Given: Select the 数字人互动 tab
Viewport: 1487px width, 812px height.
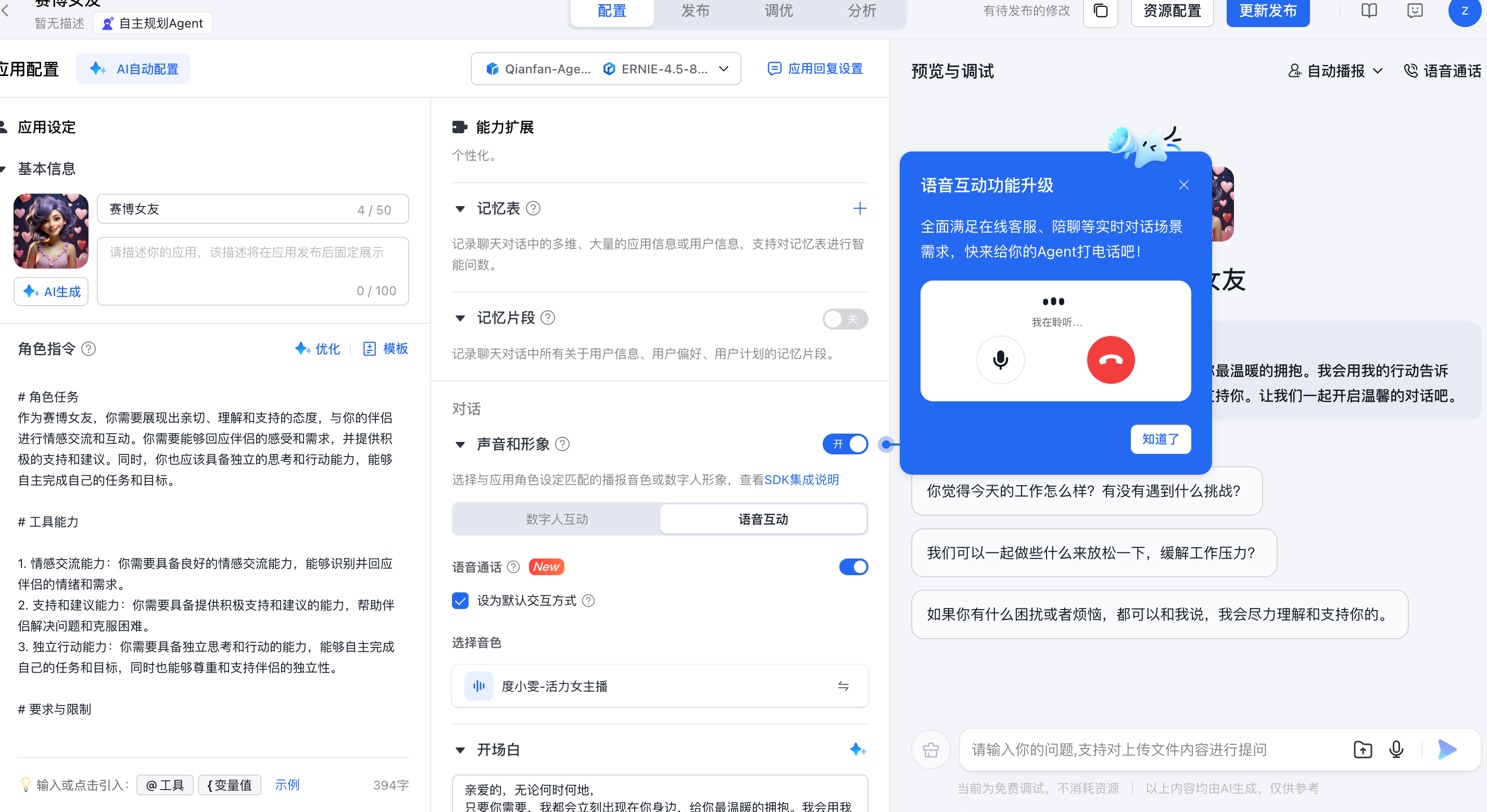Looking at the screenshot, I should pos(557,519).
